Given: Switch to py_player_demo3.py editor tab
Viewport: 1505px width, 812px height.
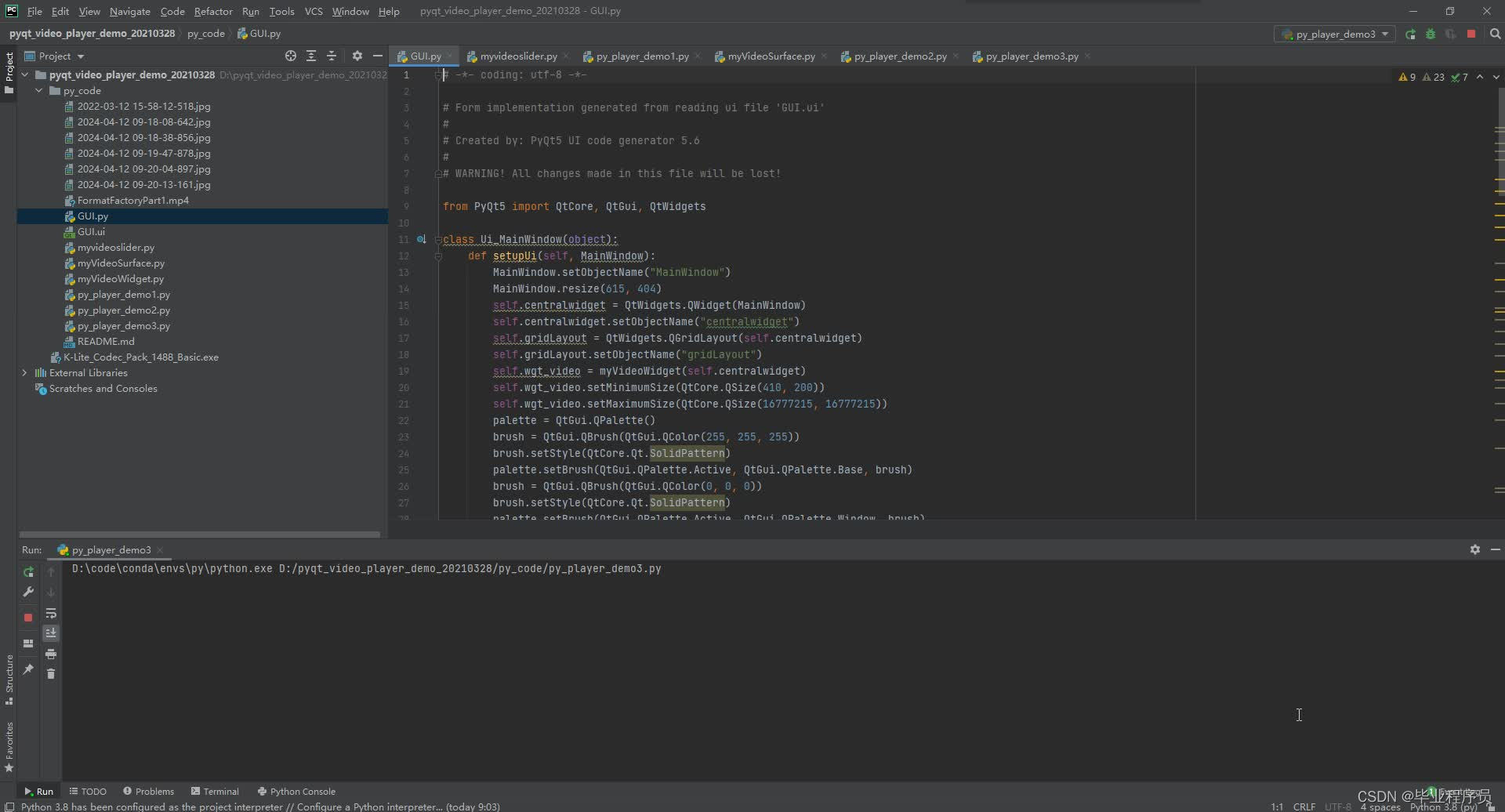Looking at the screenshot, I should point(1032,56).
